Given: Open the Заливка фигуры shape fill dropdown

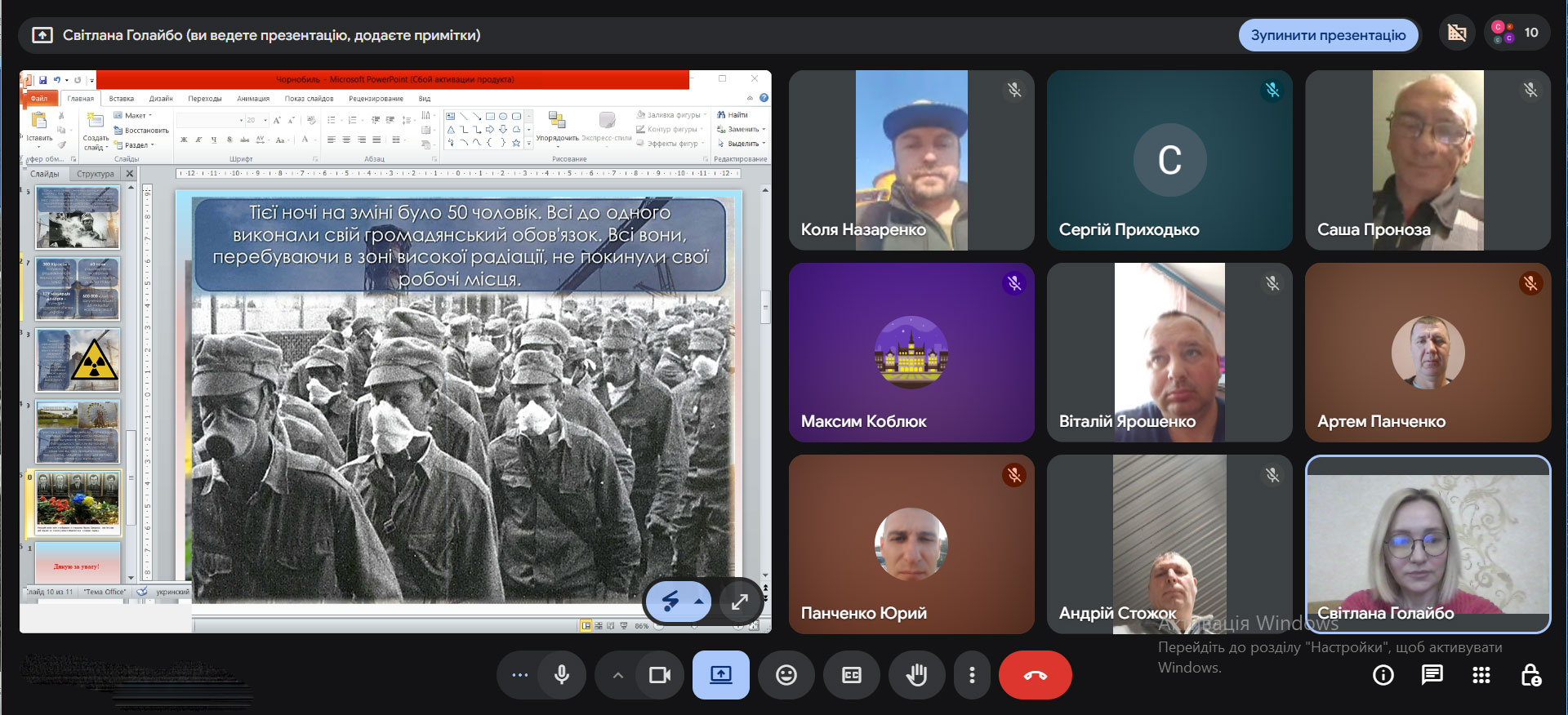Looking at the screenshot, I should (671, 115).
